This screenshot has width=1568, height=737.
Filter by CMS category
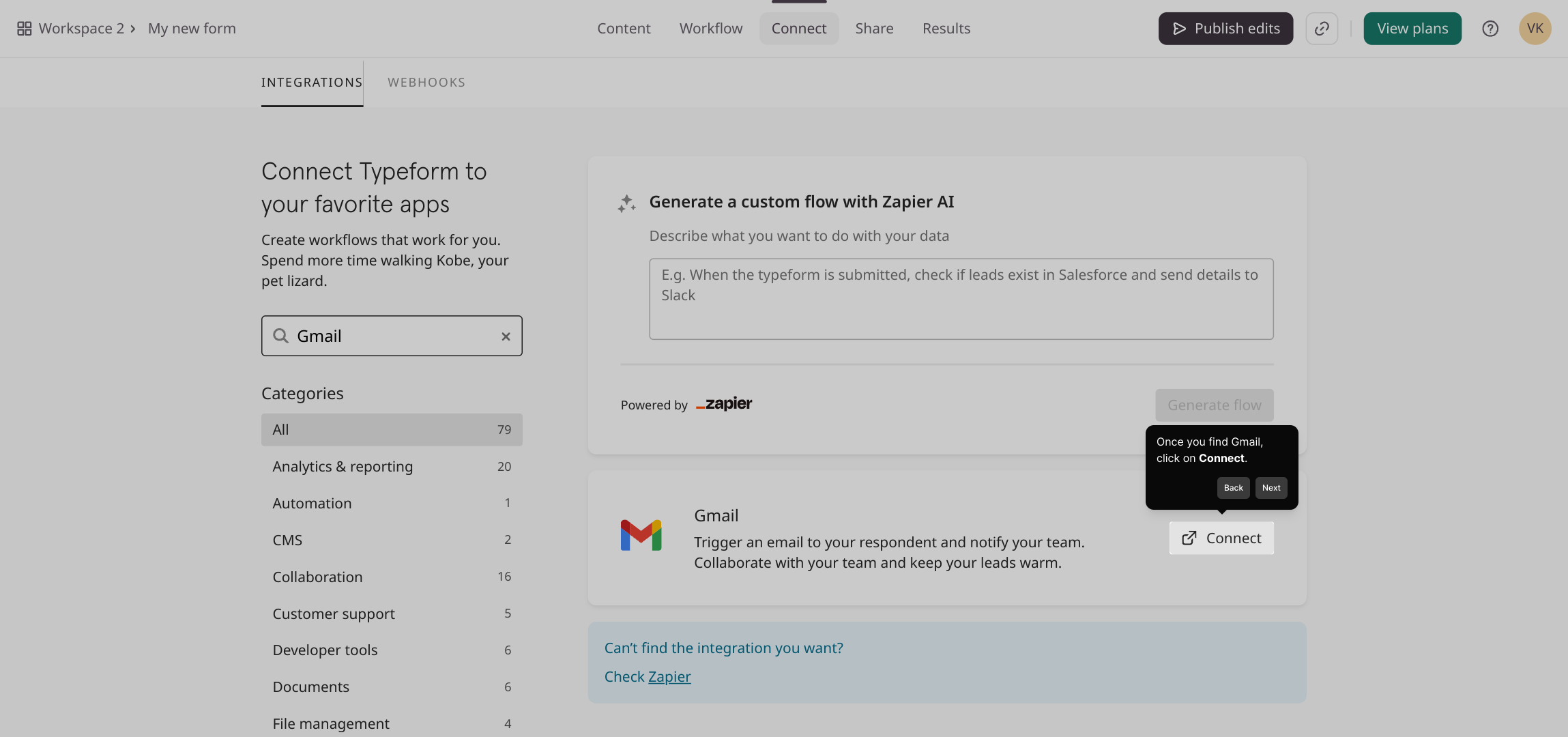click(x=392, y=540)
